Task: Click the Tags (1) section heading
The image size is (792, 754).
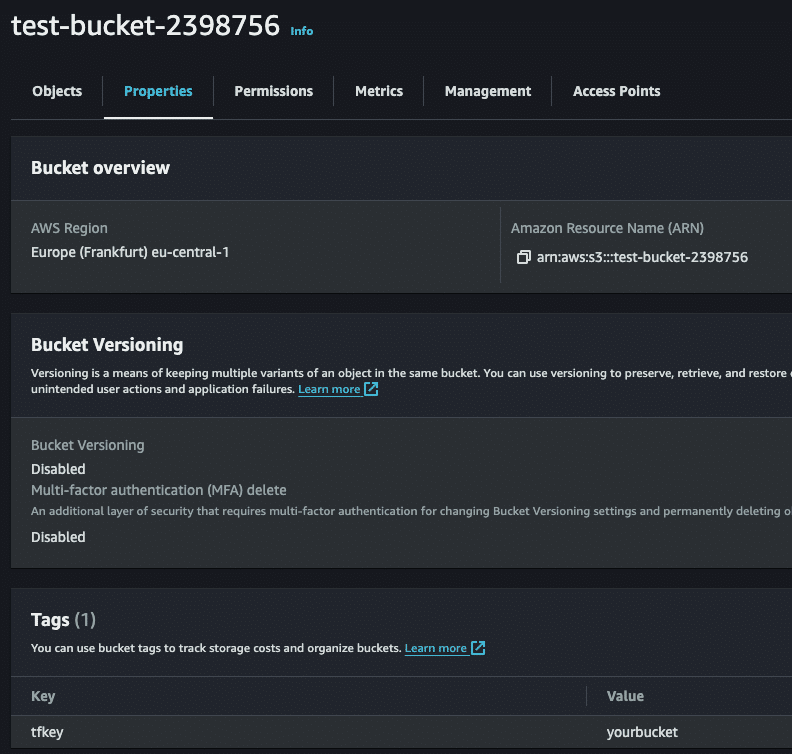Action: 63,620
